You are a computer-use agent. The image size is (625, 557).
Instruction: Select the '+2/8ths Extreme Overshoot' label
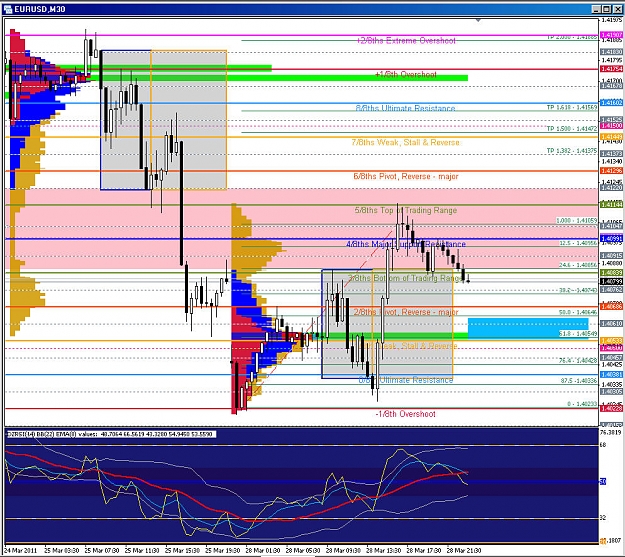tap(406, 41)
